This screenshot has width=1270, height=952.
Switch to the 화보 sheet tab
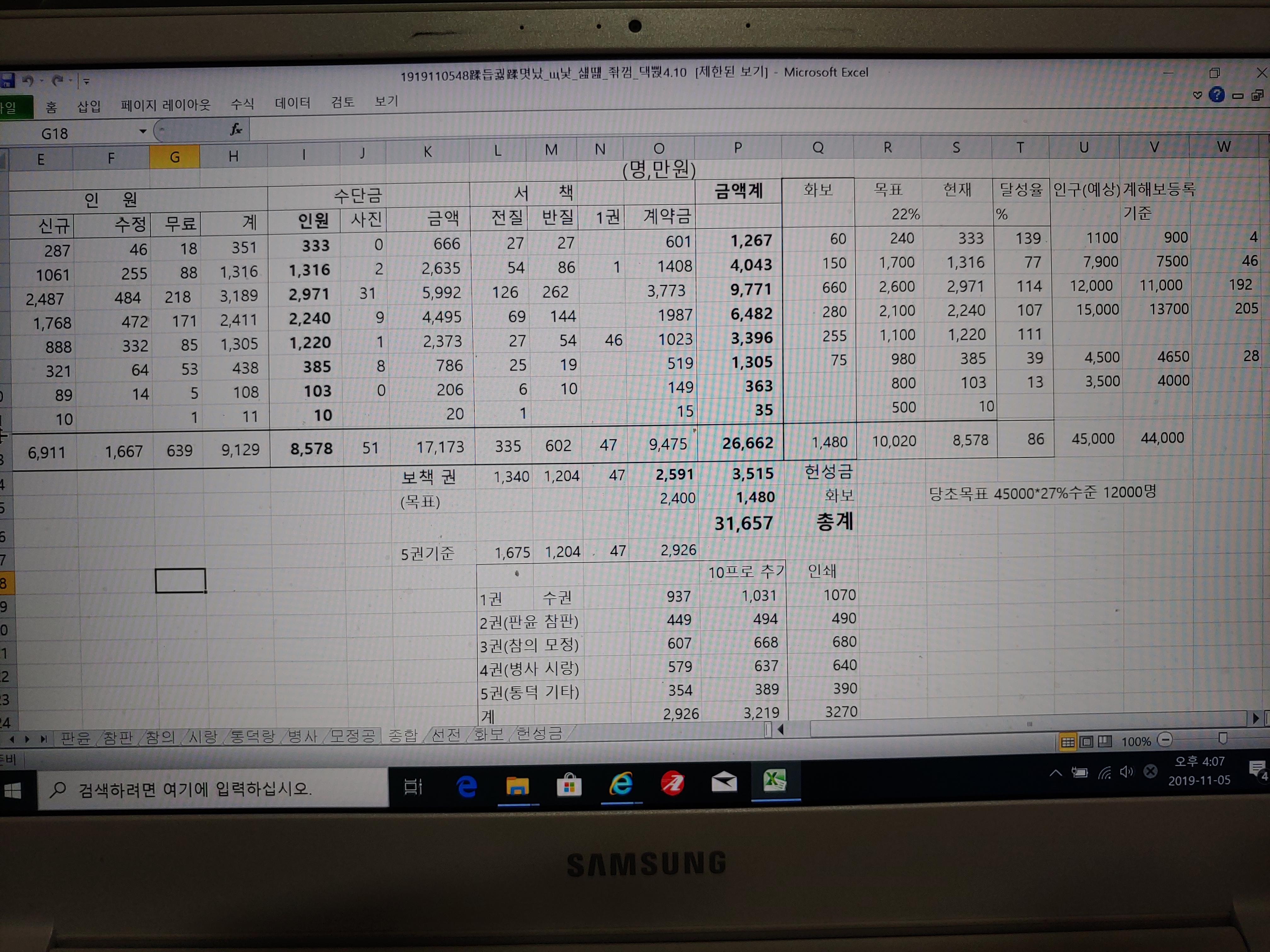pyautogui.click(x=489, y=734)
